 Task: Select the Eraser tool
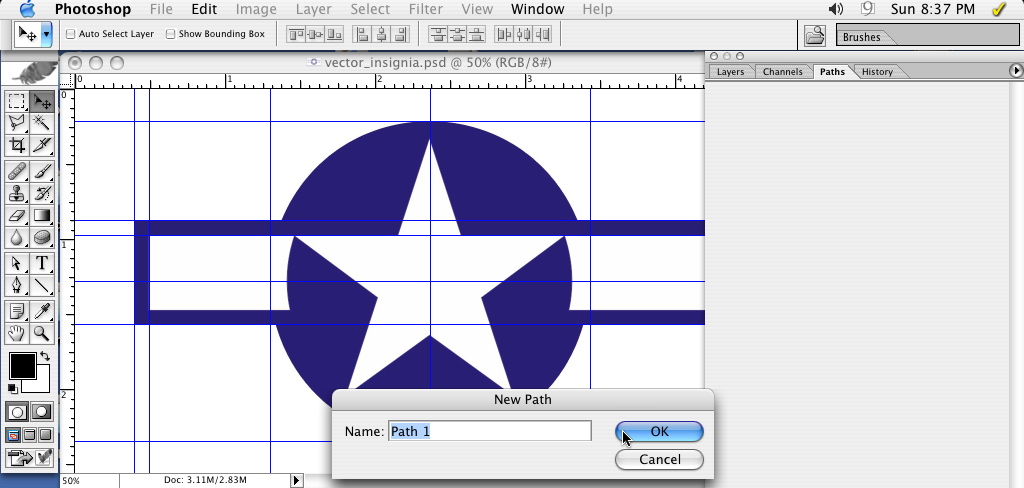click(16, 215)
